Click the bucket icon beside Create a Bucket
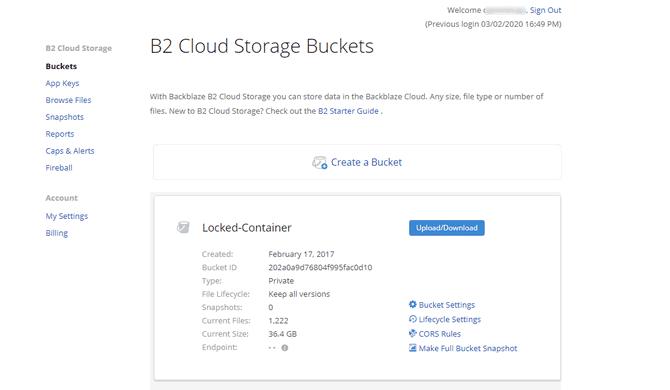The width and height of the screenshot is (670, 390). (x=319, y=163)
